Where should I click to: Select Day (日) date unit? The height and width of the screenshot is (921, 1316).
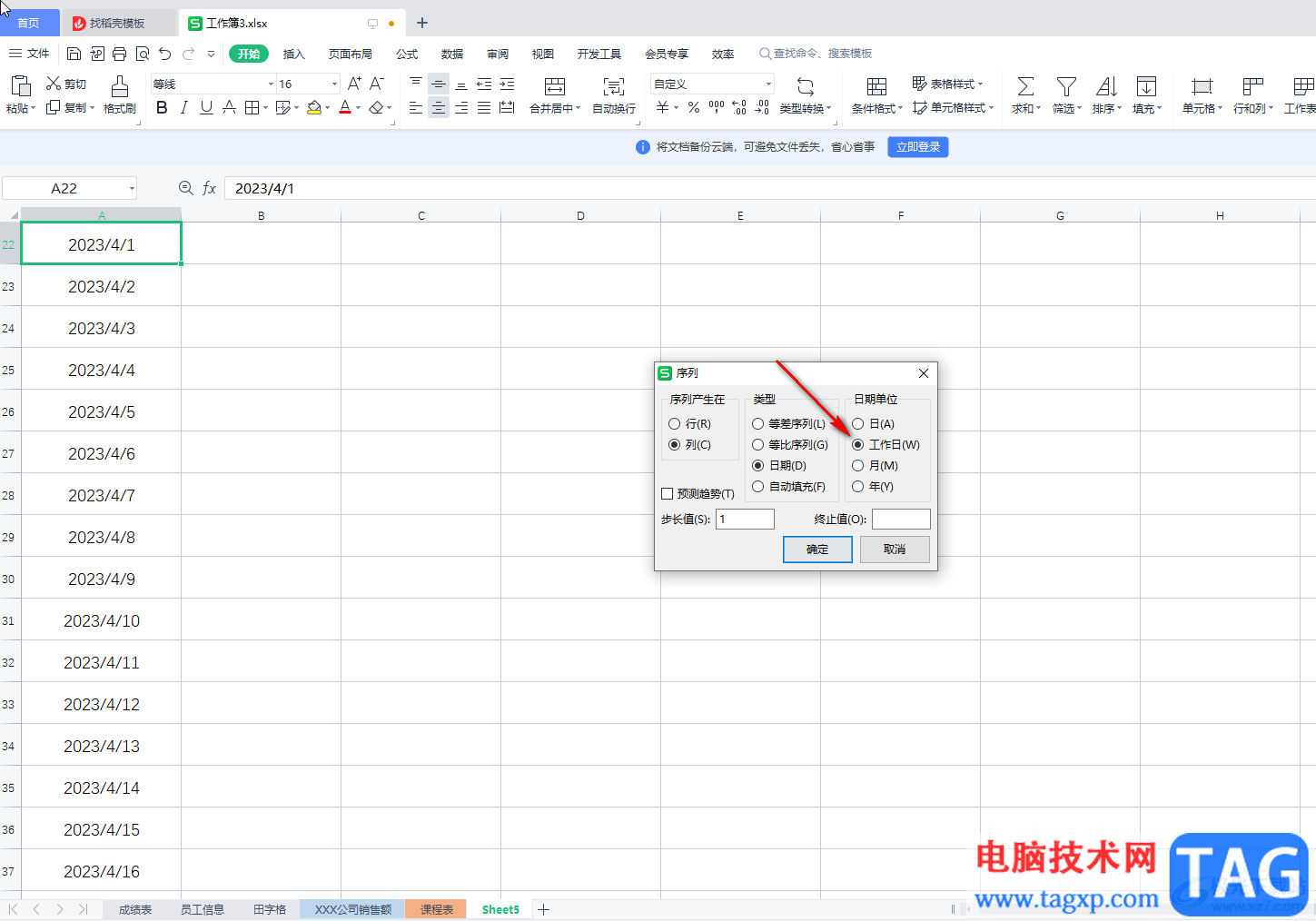(x=857, y=424)
